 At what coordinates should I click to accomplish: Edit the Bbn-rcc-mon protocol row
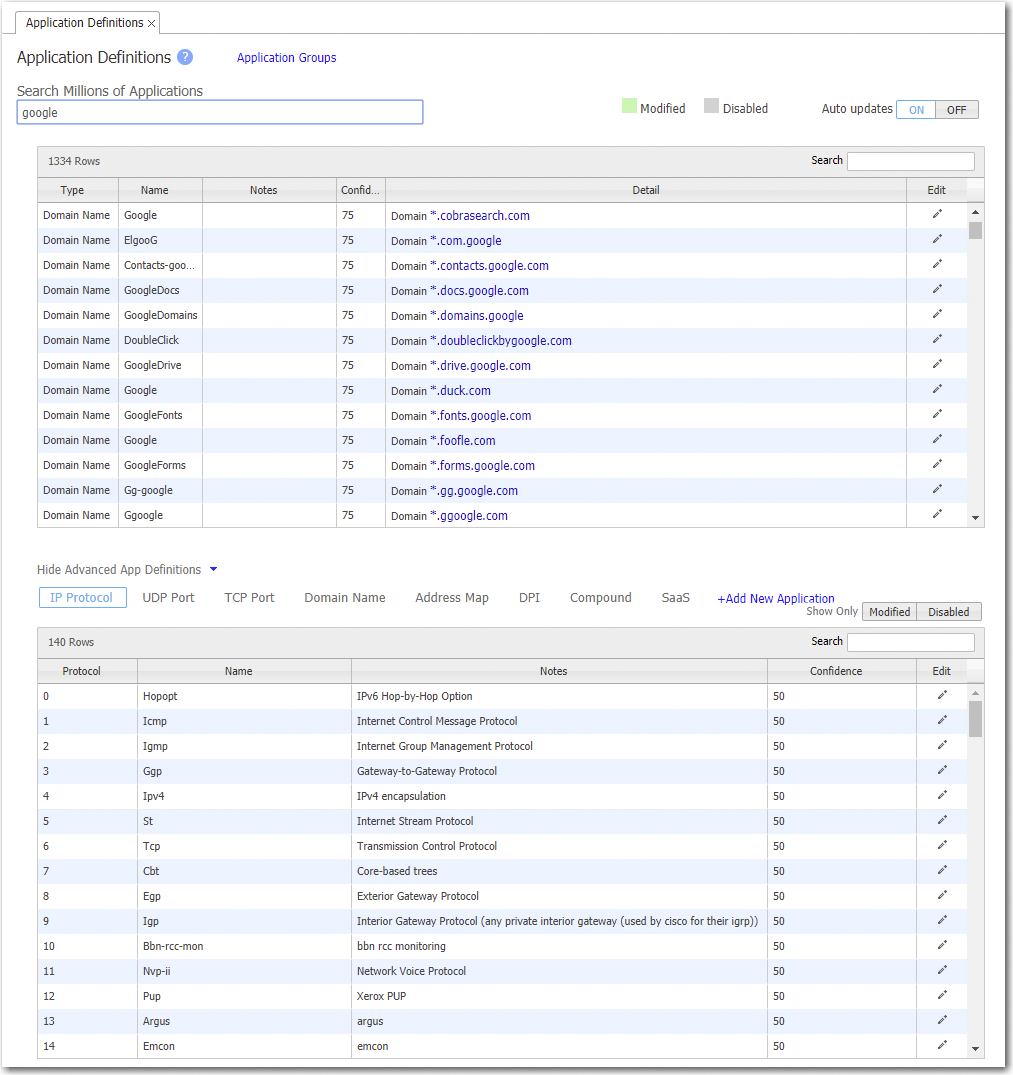(x=942, y=945)
